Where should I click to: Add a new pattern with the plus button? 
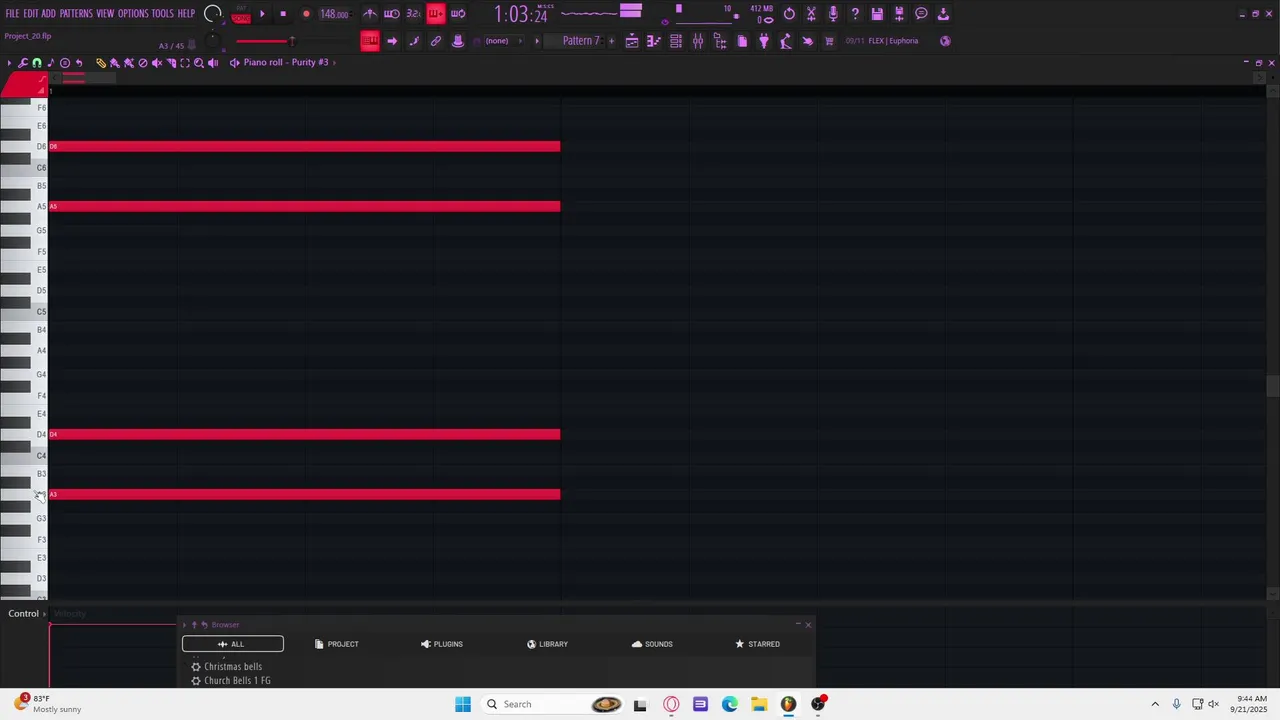[611, 41]
